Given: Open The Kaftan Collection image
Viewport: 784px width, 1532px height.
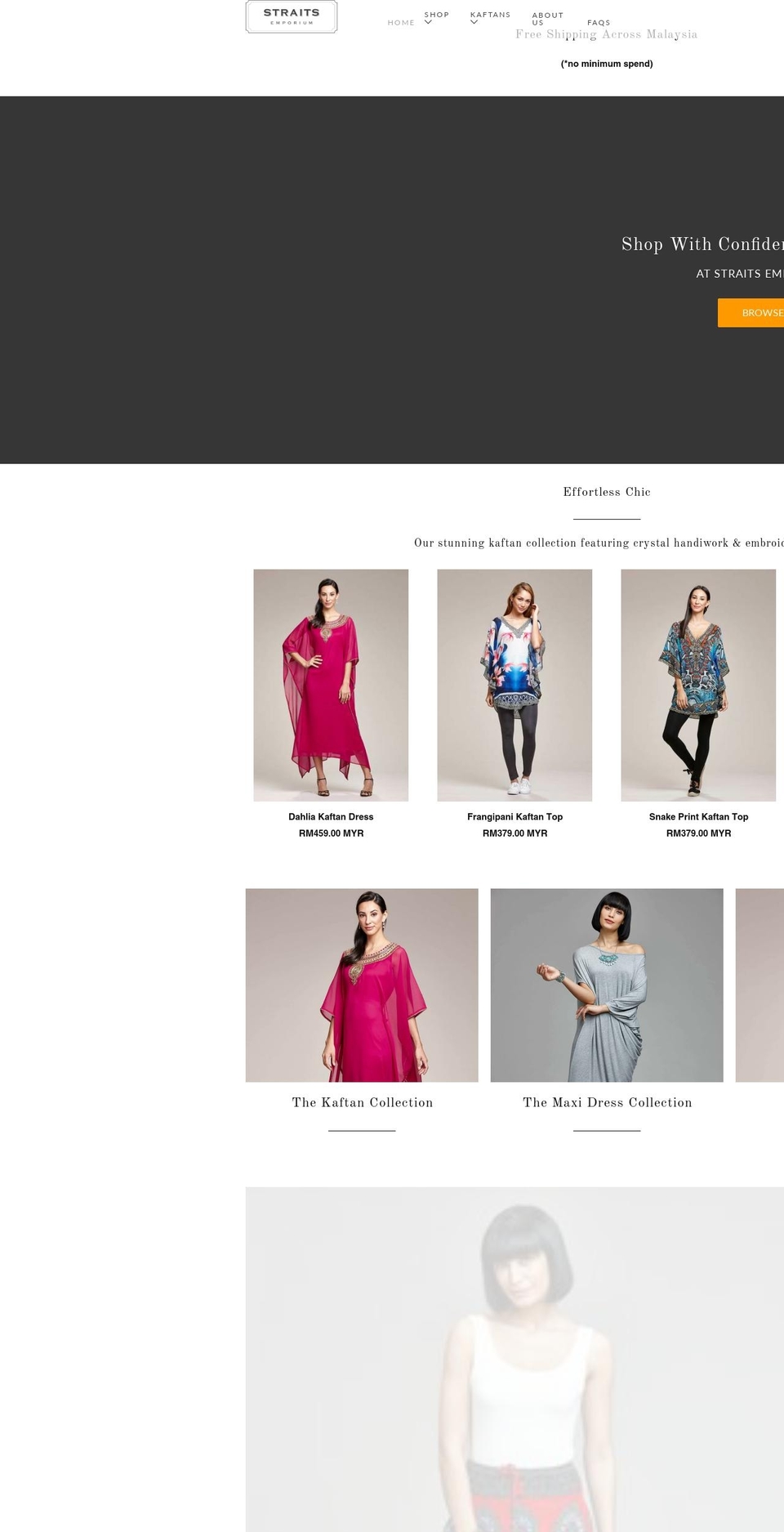Looking at the screenshot, I should [362, 985].
